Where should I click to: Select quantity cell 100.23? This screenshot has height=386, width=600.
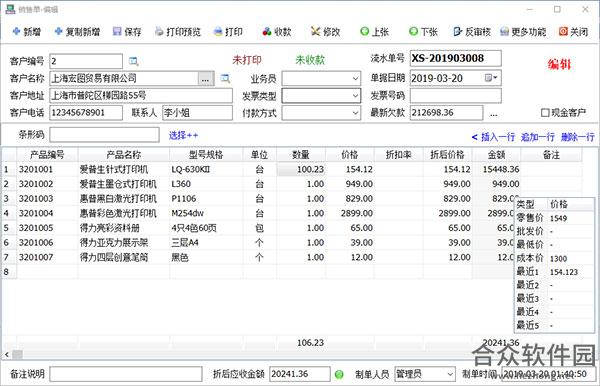pyautogui.click(x=301, y=169)
